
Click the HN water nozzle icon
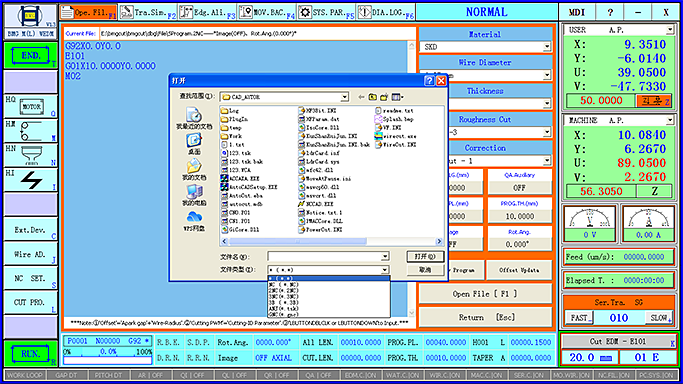point(31,155)
